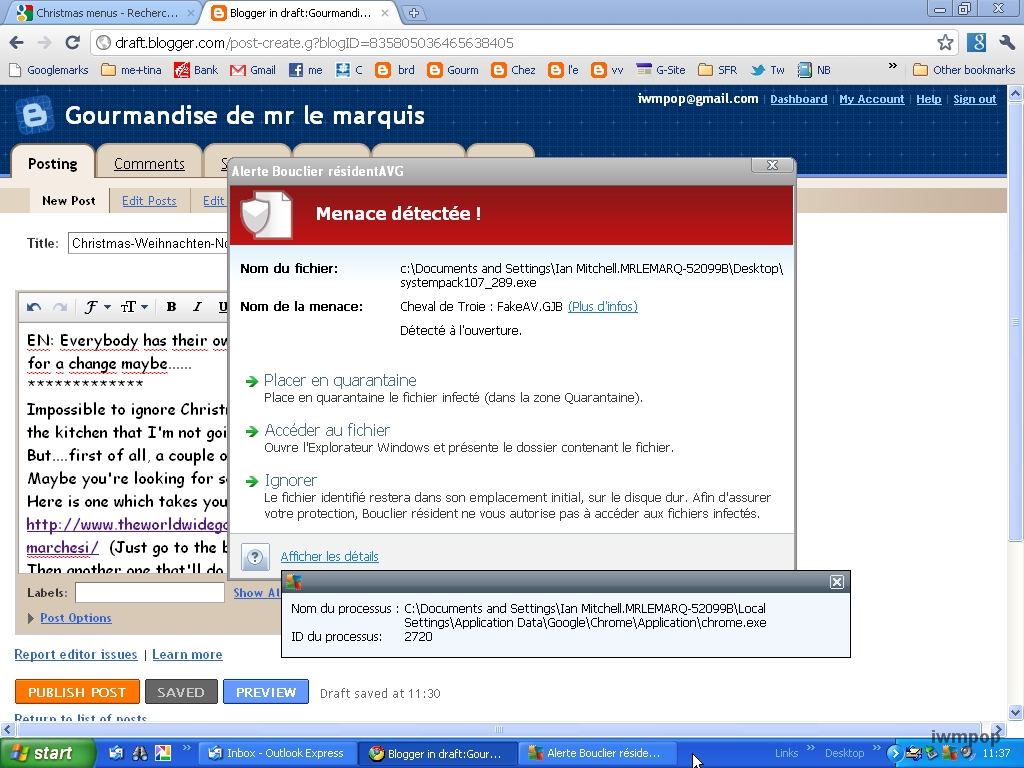This screenshot has height=768, width=1024.
Task: Choose Placer en quarantaine option
Action: tap(340, 380)
